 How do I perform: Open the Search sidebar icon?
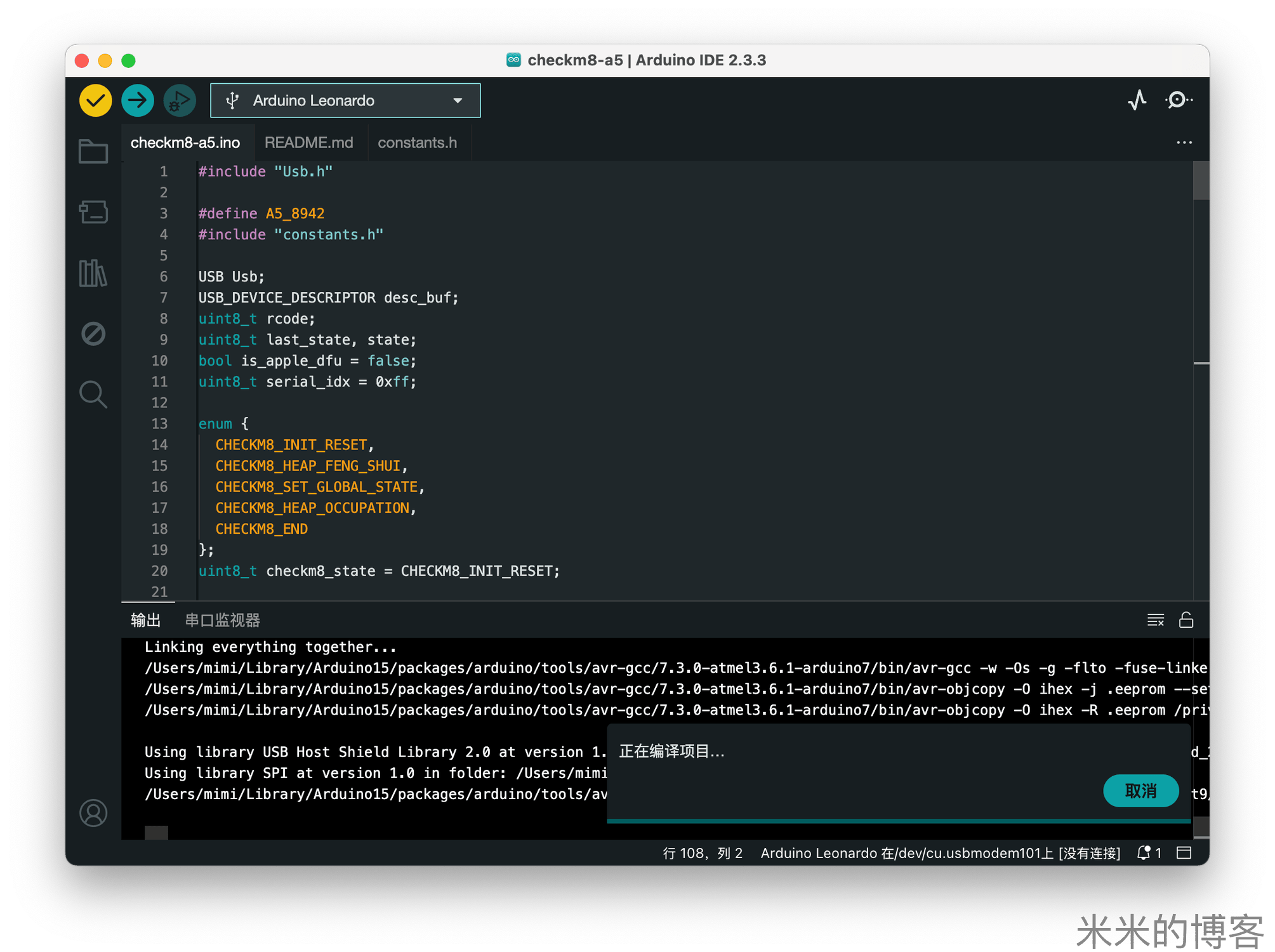pos(93,394)
